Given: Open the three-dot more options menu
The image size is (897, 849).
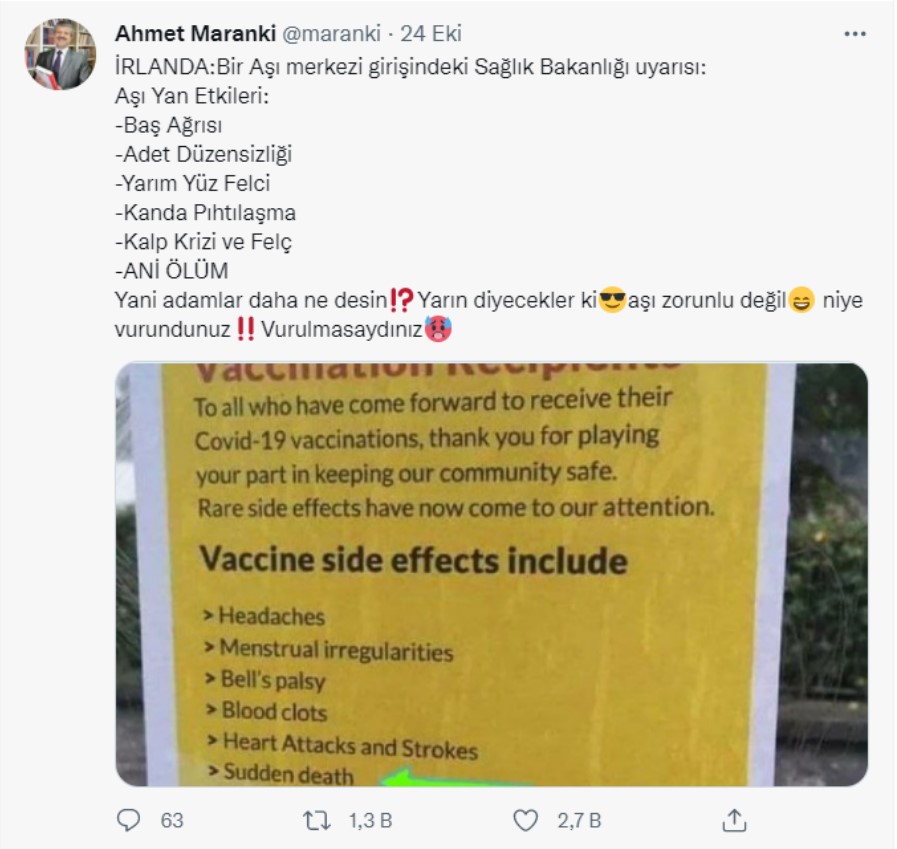Looking at the screenshot, I should (855, 34).
